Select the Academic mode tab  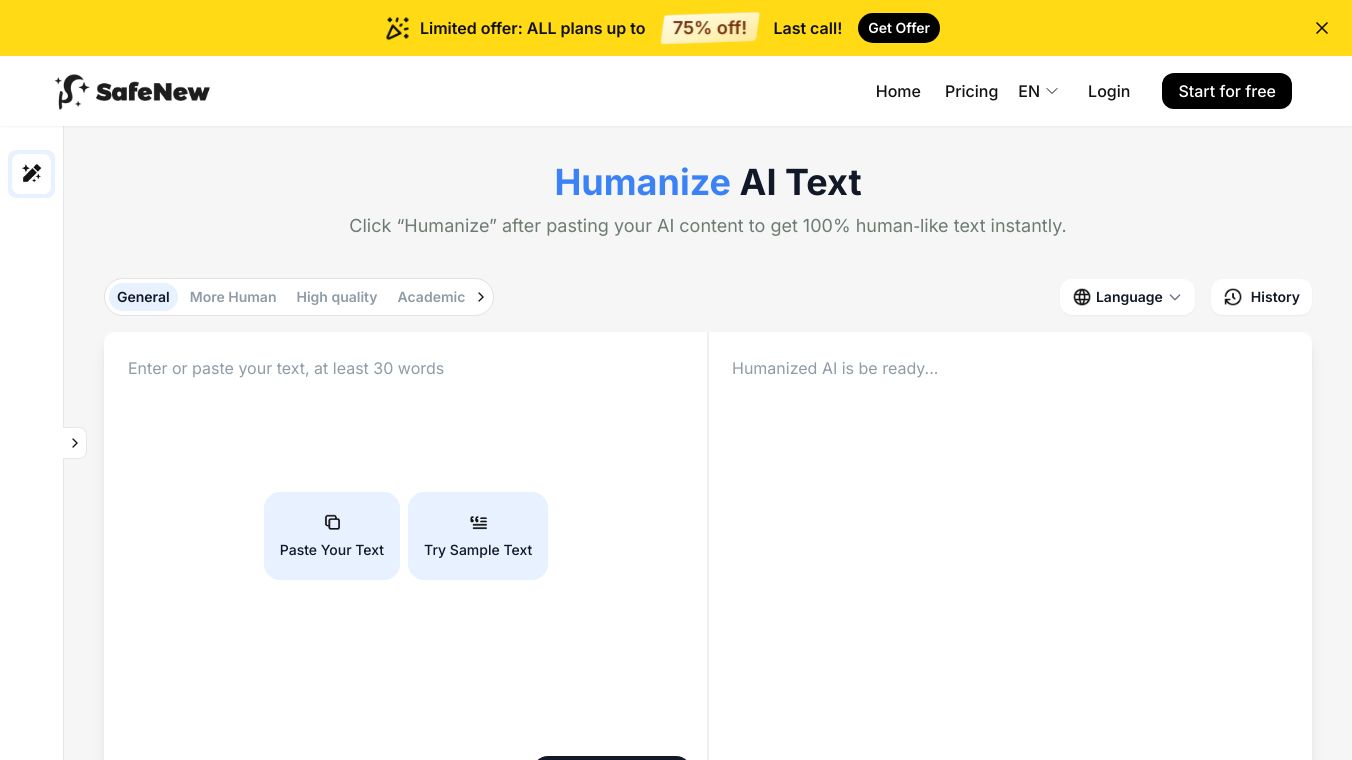431,297
